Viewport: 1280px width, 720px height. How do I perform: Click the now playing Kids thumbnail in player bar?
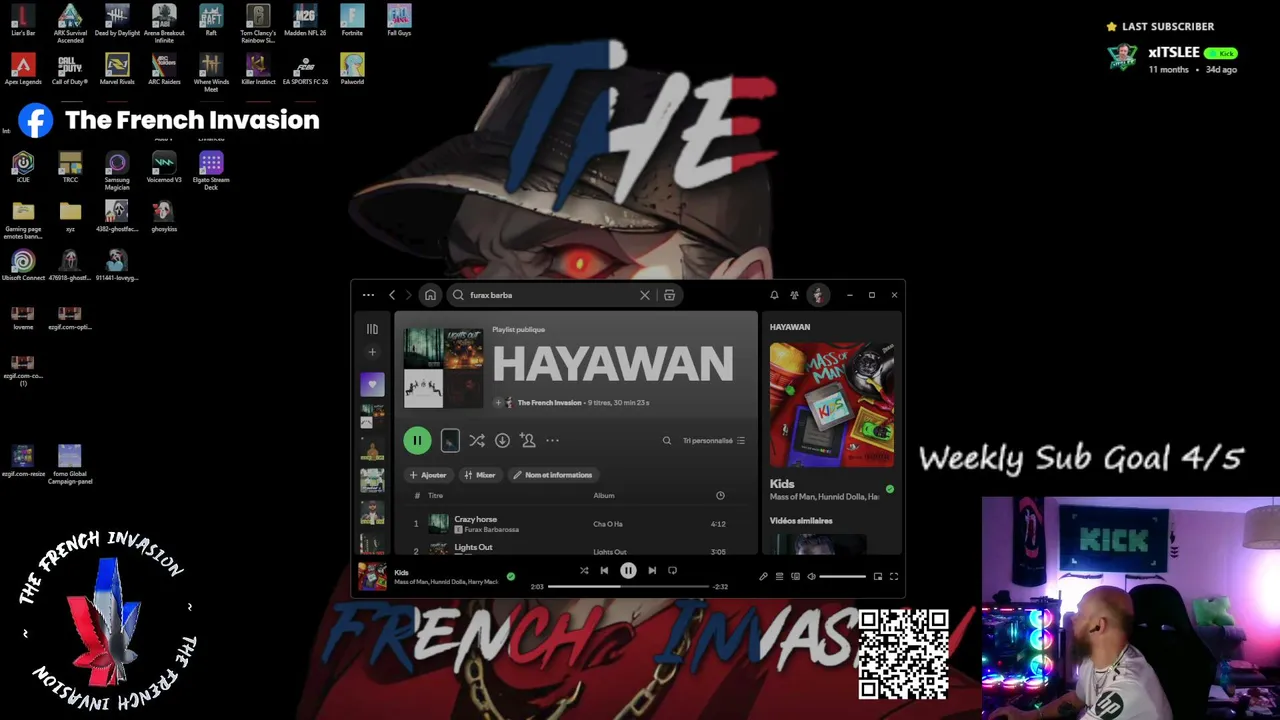372,576
